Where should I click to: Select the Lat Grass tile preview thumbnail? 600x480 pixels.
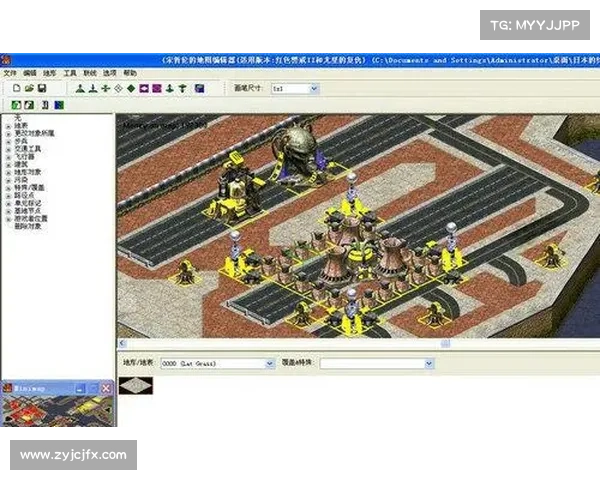click(x=136, y=385)
